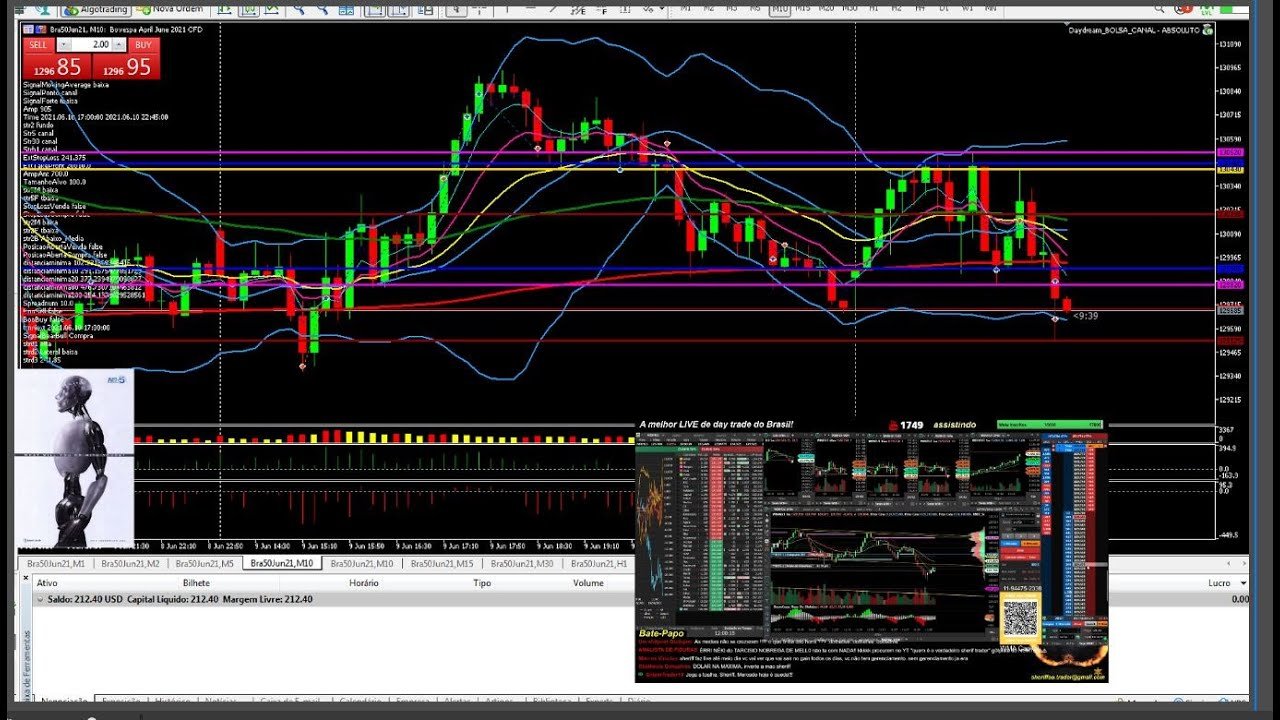1280x720 pixels.
Task: Click the robot image thumbnail
Action: click(x=76, y=457)
